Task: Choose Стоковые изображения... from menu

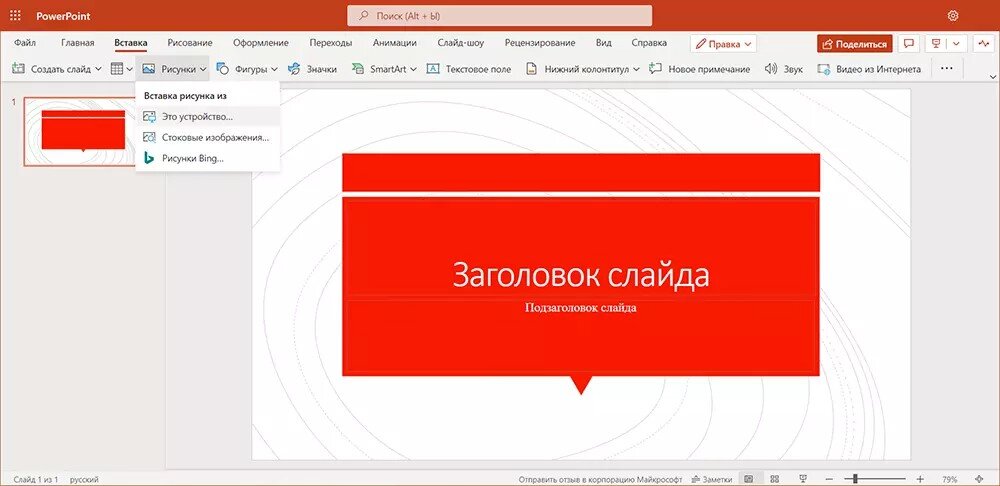Action: pos(208,137)
